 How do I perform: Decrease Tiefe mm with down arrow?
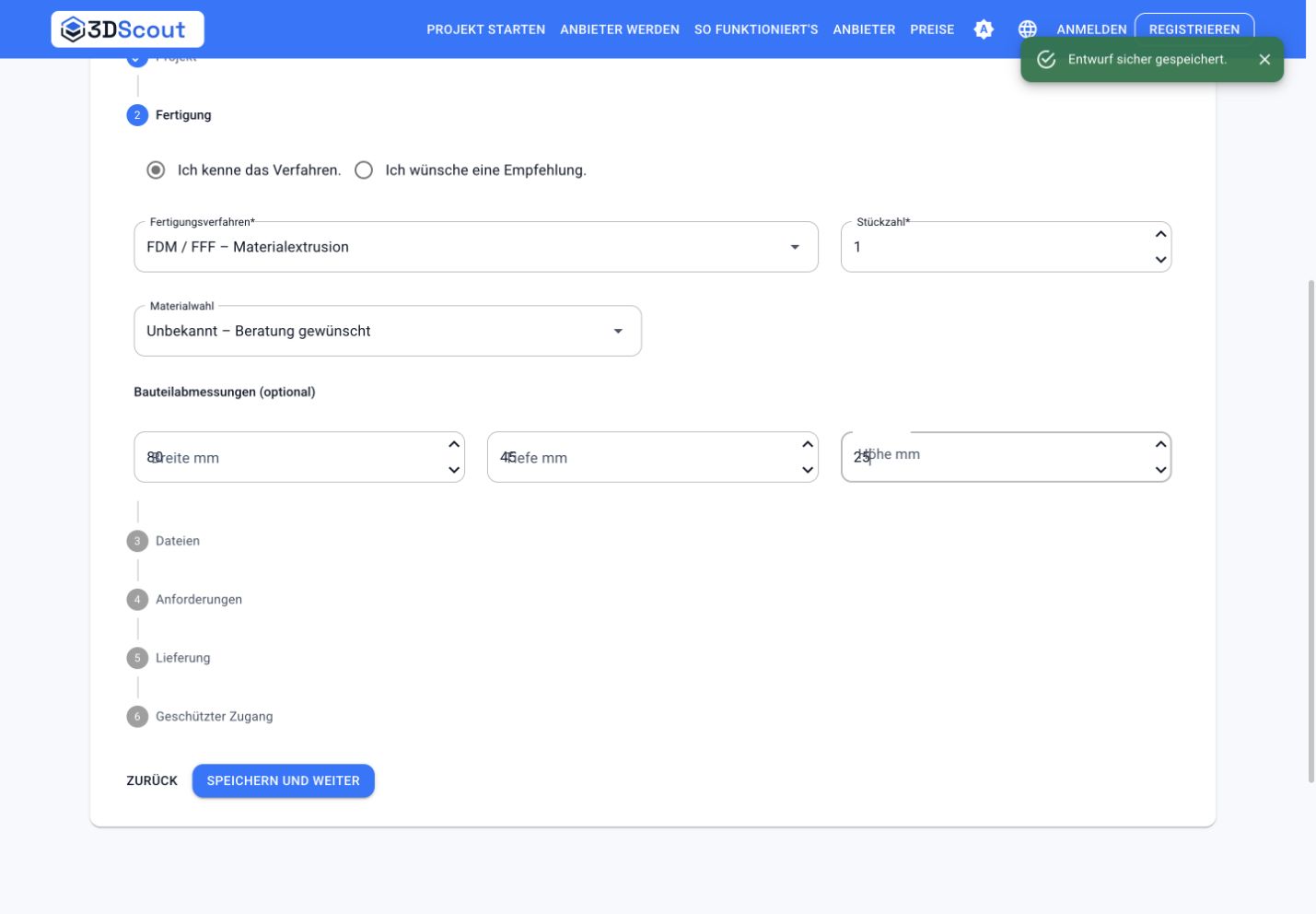808,470
